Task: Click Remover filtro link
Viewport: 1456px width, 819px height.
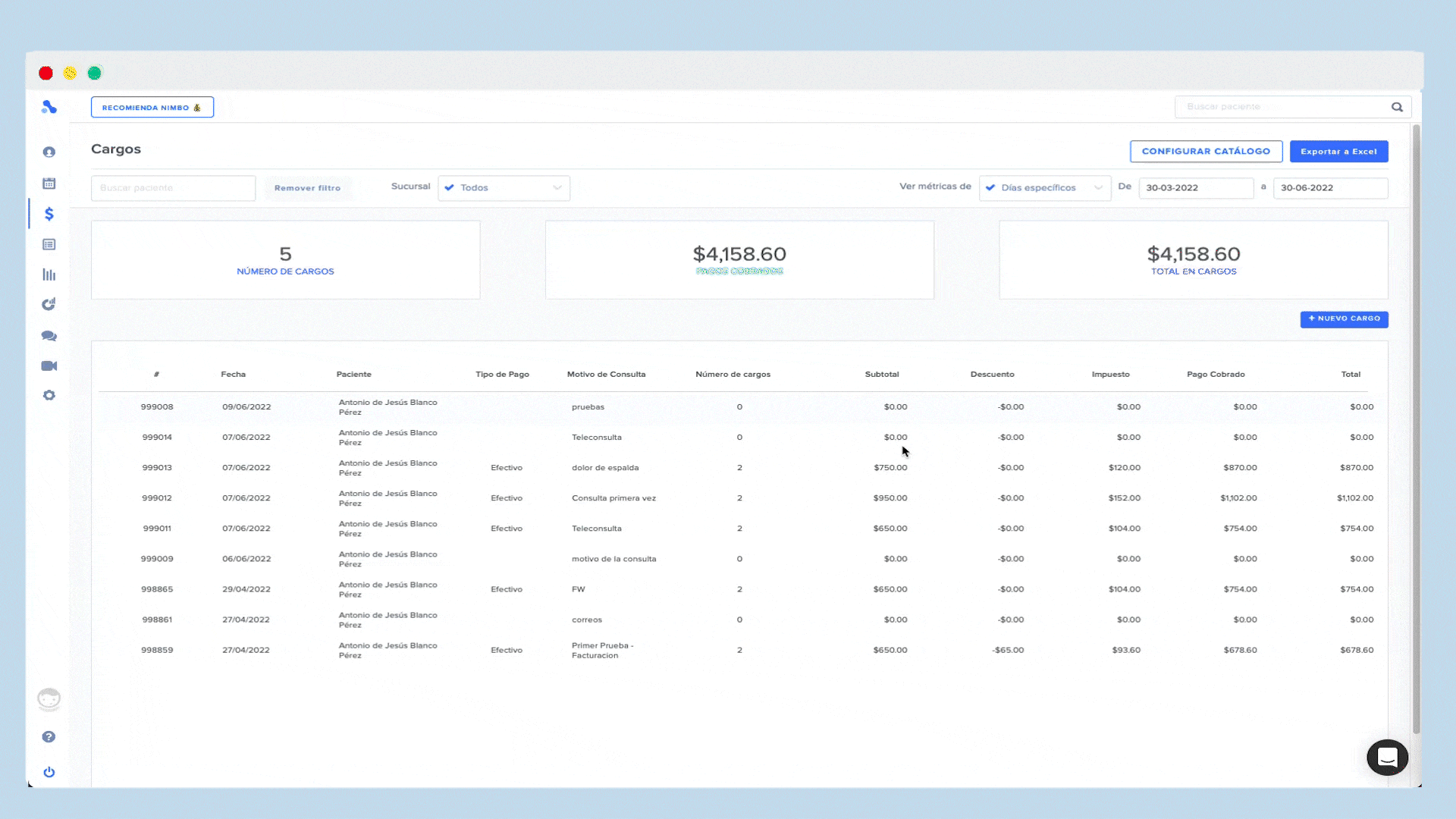Action: 307,188
